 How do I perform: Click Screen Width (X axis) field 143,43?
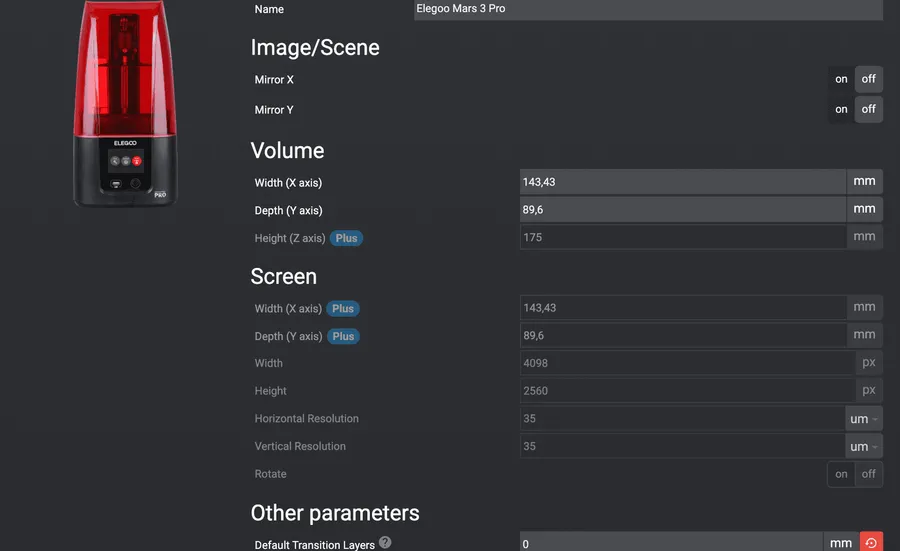[x=682, y=308]
